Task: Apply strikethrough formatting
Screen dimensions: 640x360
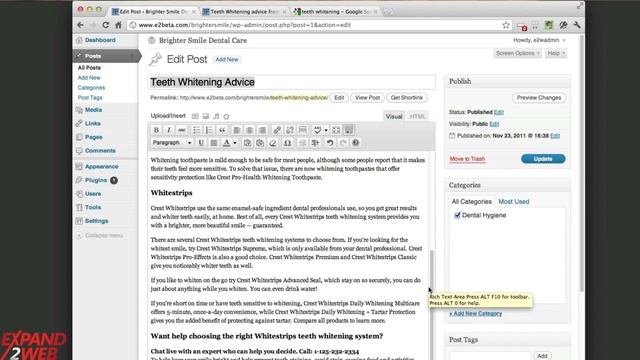Action: tap(182, 130)
